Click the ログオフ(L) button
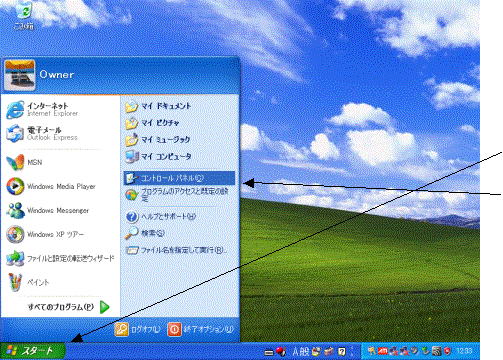The width and height of the screenshot is (503, 360). [x=138, y=329]
